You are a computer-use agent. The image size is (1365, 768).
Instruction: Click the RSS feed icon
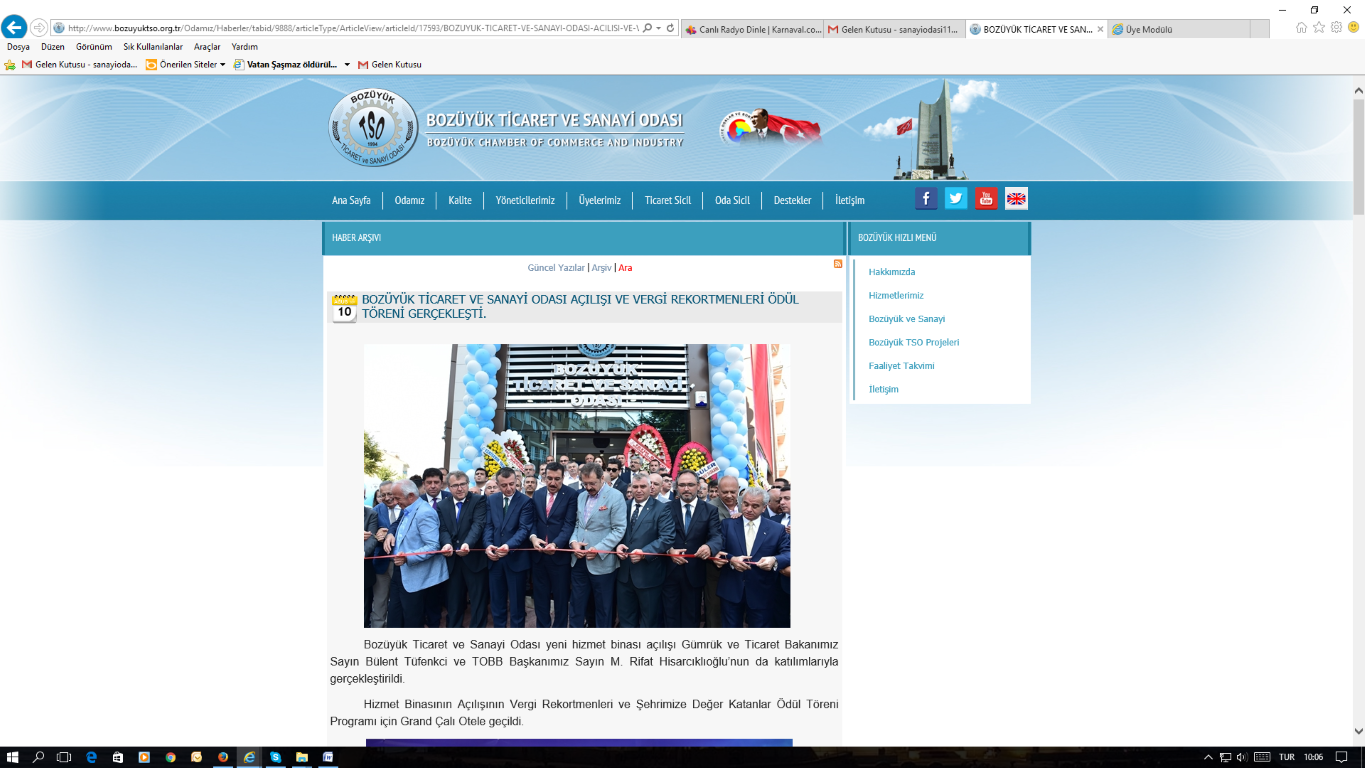click(x=838, y=264)
